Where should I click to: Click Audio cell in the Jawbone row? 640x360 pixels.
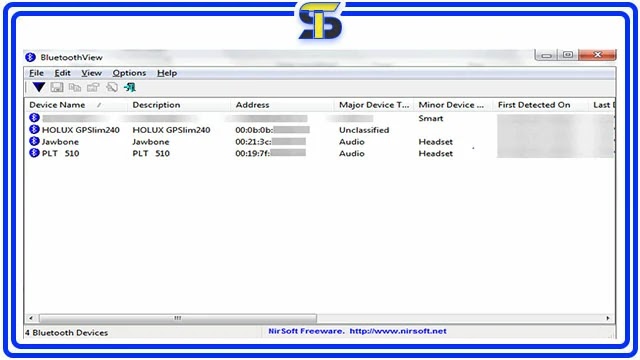352,142
